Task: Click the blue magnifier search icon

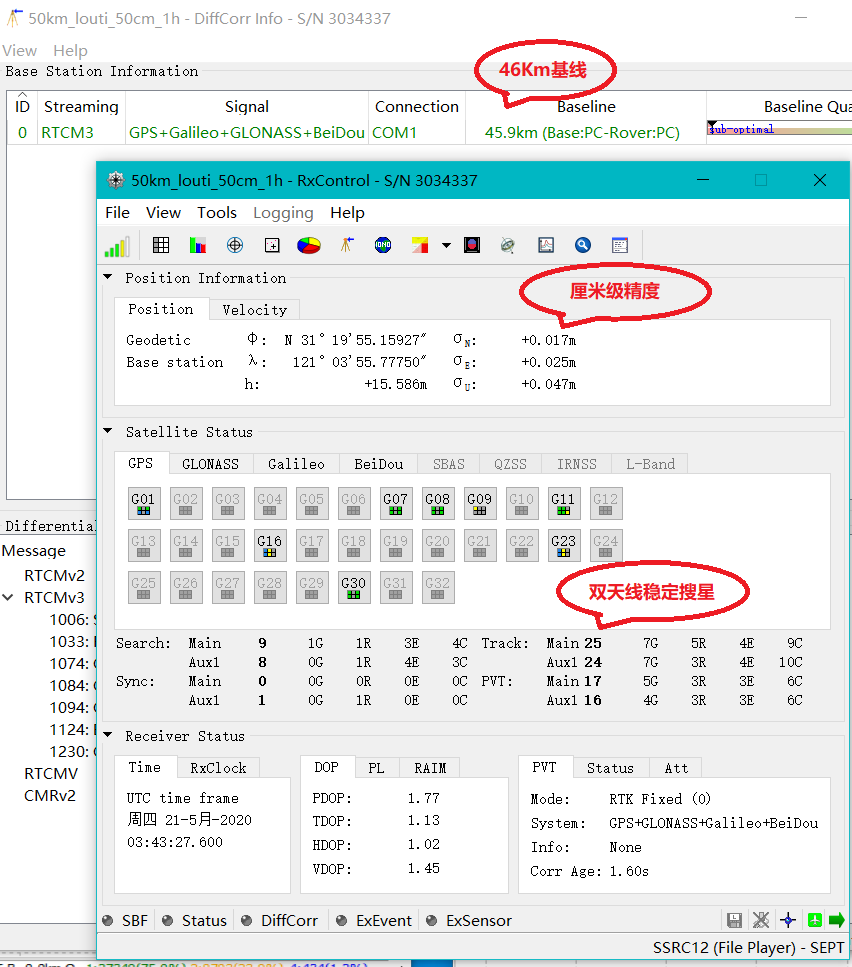Action: click(583, 245)
